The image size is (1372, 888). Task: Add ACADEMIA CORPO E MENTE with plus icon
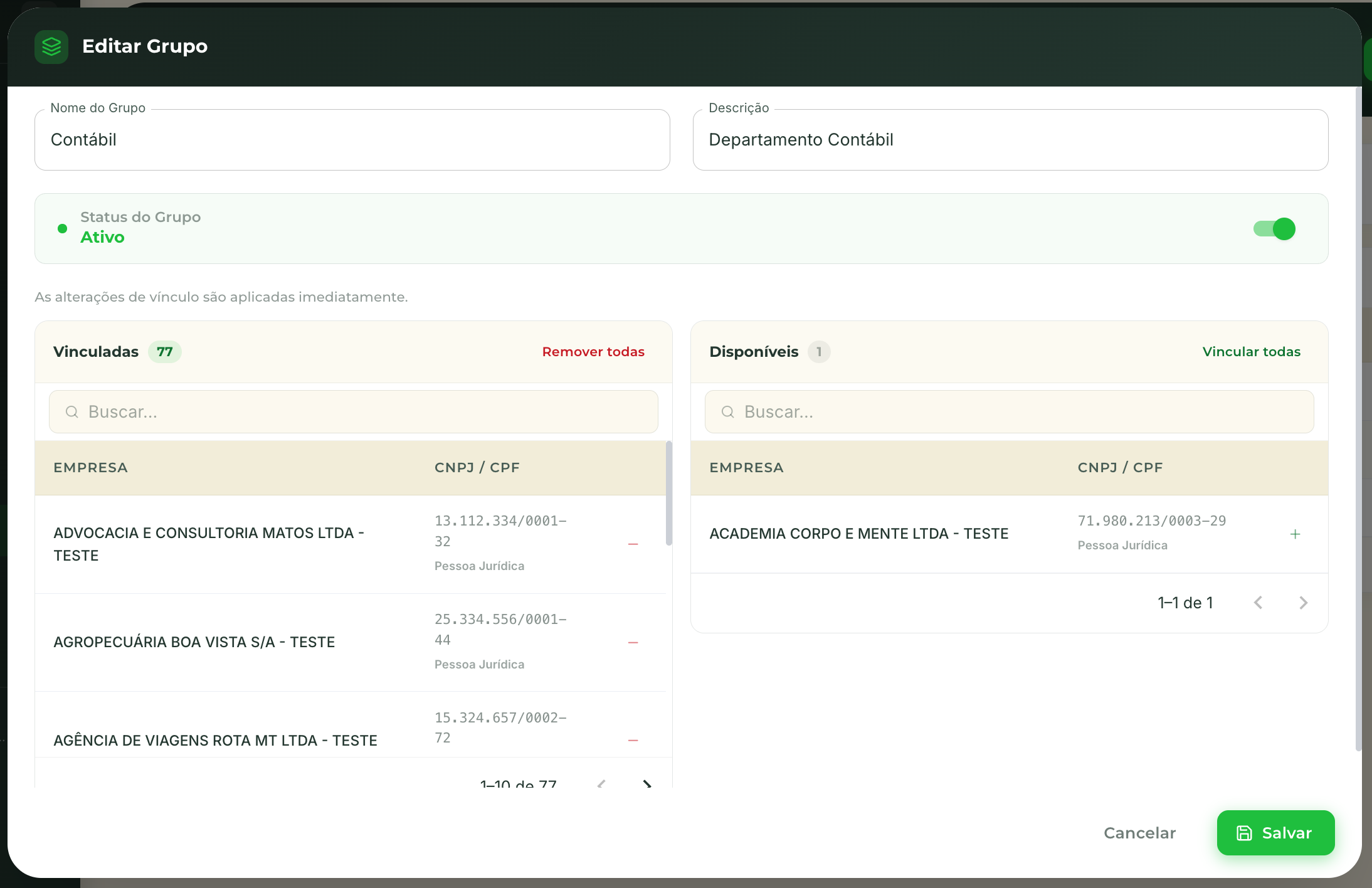pyautogui.click(x=1295, y=534)
